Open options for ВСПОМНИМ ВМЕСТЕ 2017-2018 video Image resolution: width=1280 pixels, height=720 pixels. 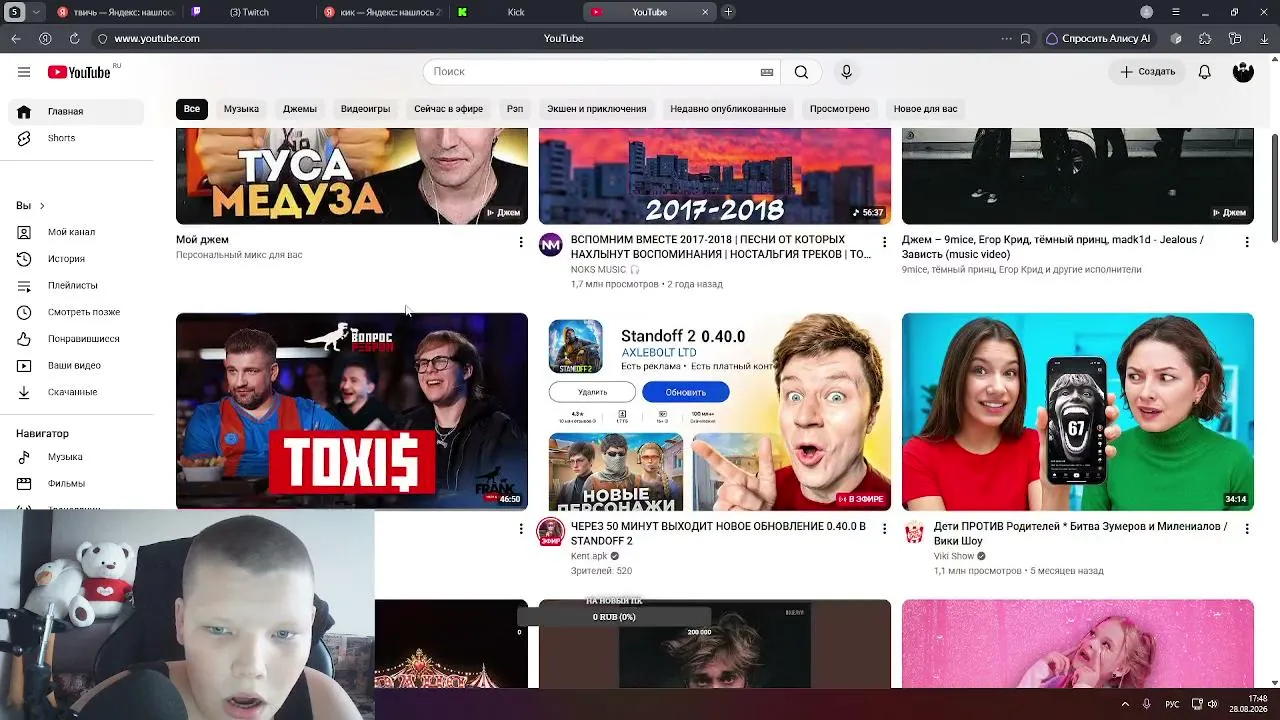click(x=883, y=242)
